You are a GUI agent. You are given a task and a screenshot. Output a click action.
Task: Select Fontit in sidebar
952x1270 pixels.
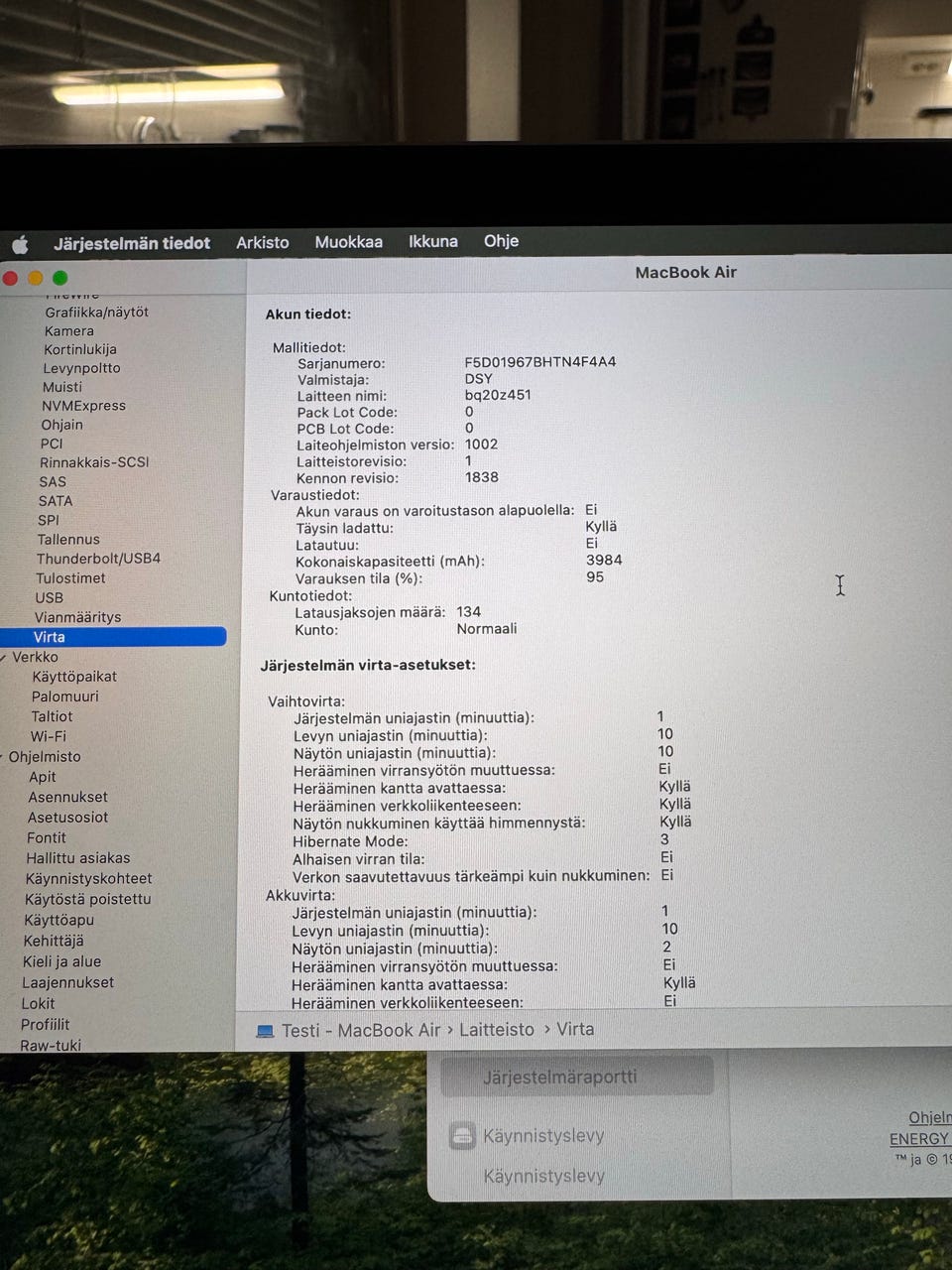coord(47,837)
